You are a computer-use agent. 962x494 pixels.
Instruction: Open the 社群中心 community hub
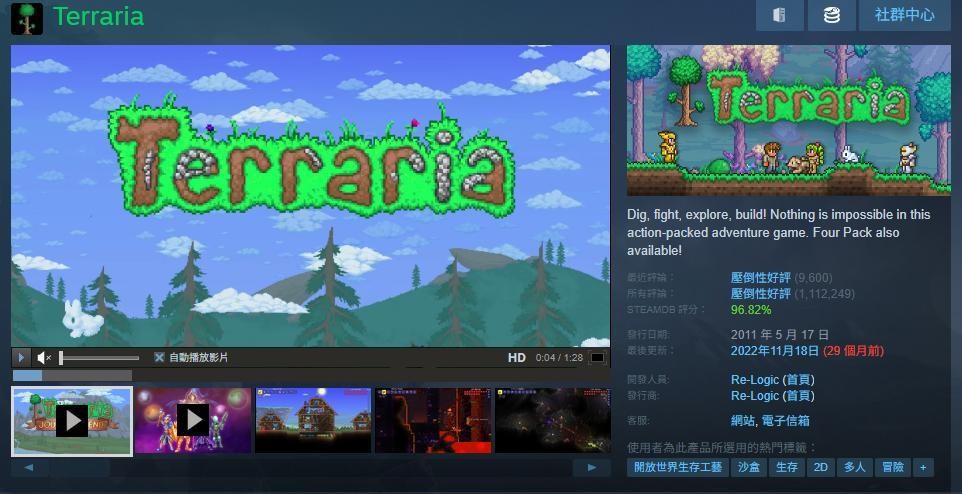tap(904, 15)
